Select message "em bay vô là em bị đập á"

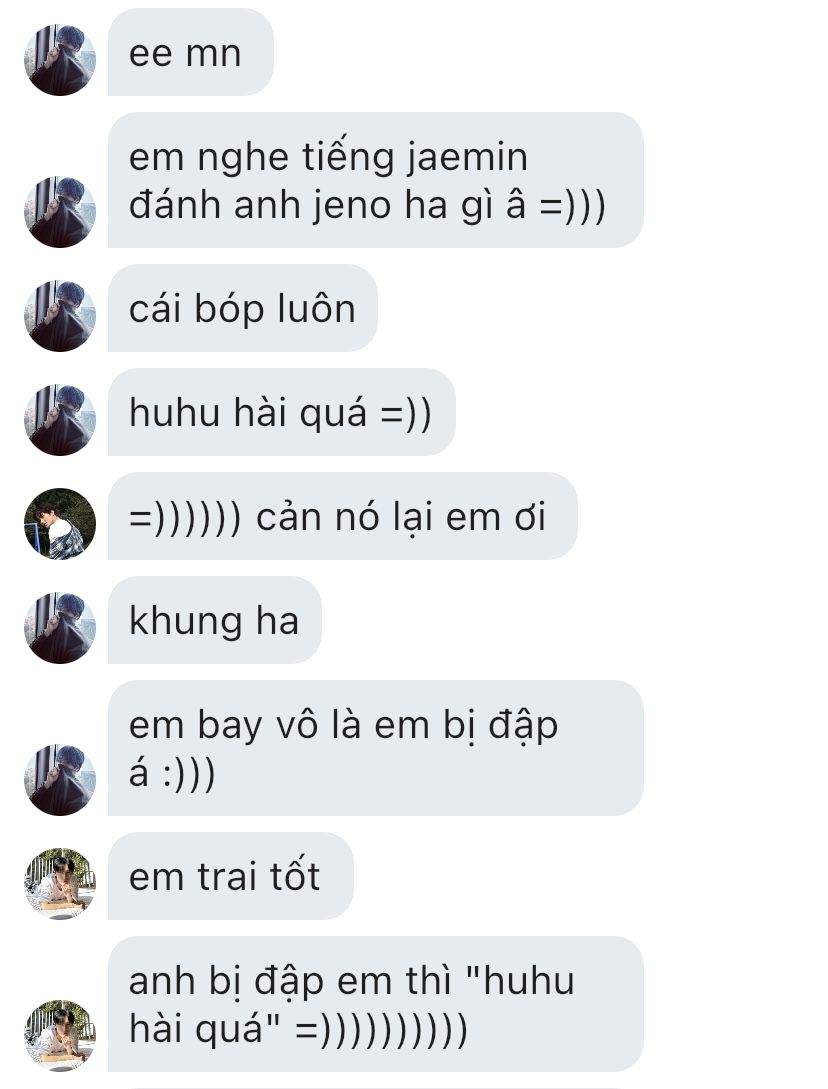pos(375,748)
